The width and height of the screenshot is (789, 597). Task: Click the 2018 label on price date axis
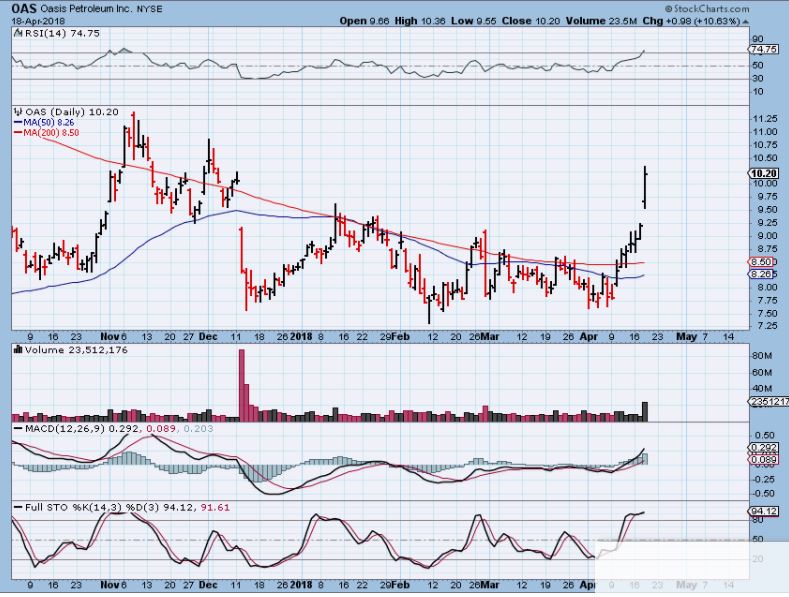click(x=301, y=337)
